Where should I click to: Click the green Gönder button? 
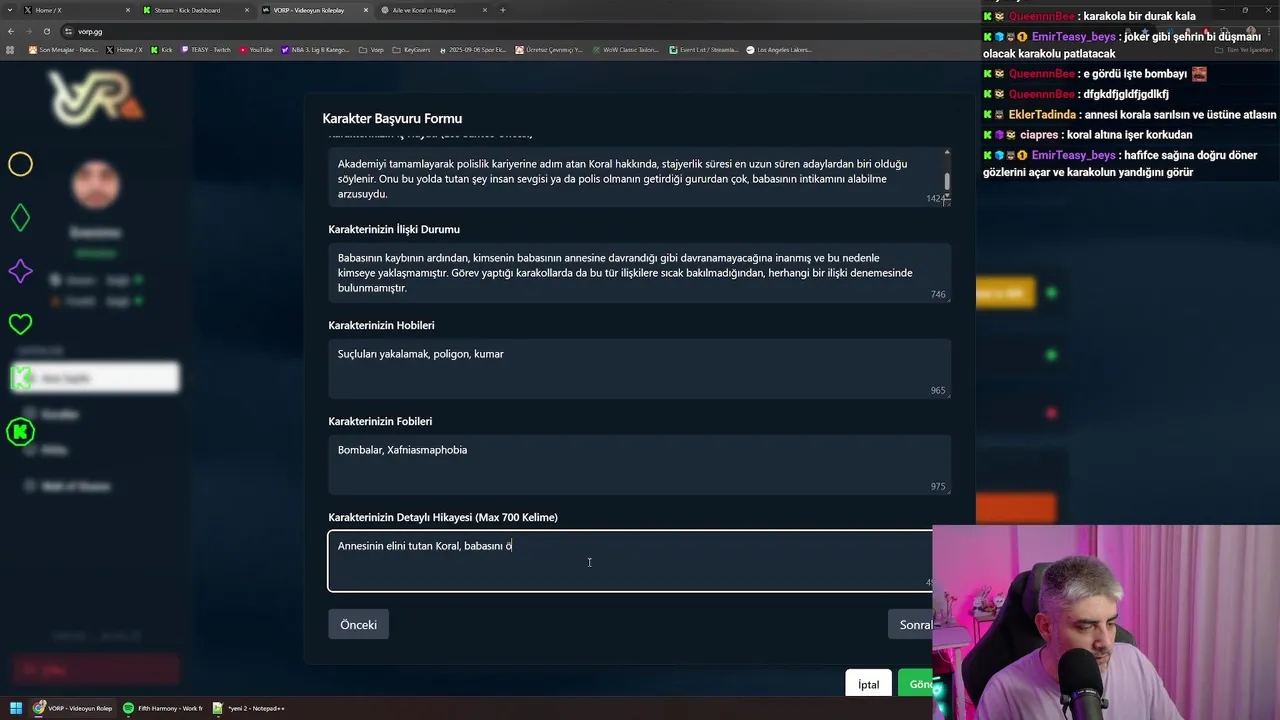point(917,684)
